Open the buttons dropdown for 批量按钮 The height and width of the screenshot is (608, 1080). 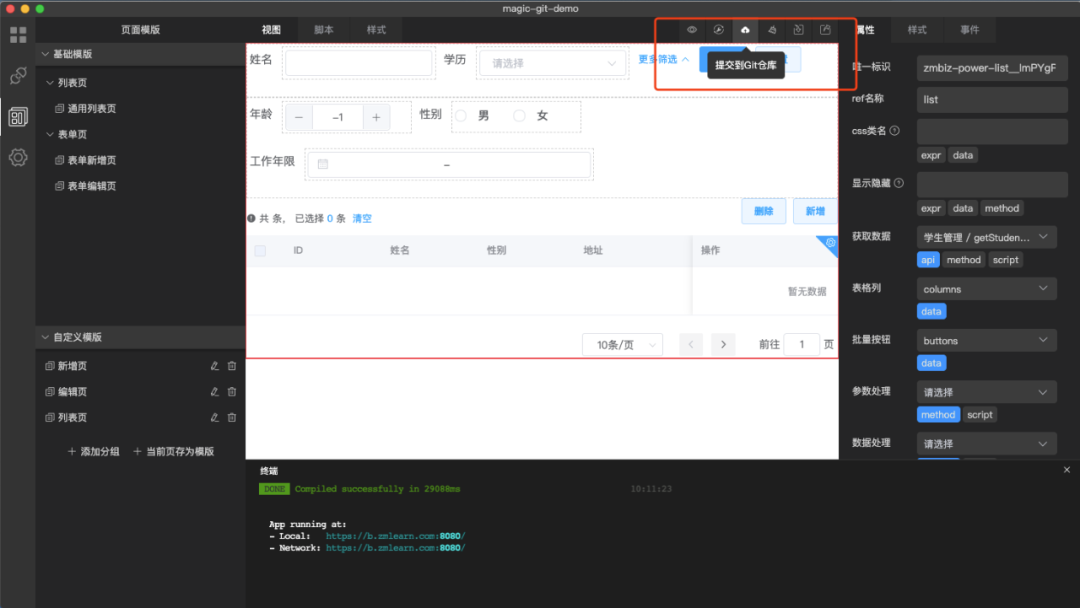tap(986, 340)
